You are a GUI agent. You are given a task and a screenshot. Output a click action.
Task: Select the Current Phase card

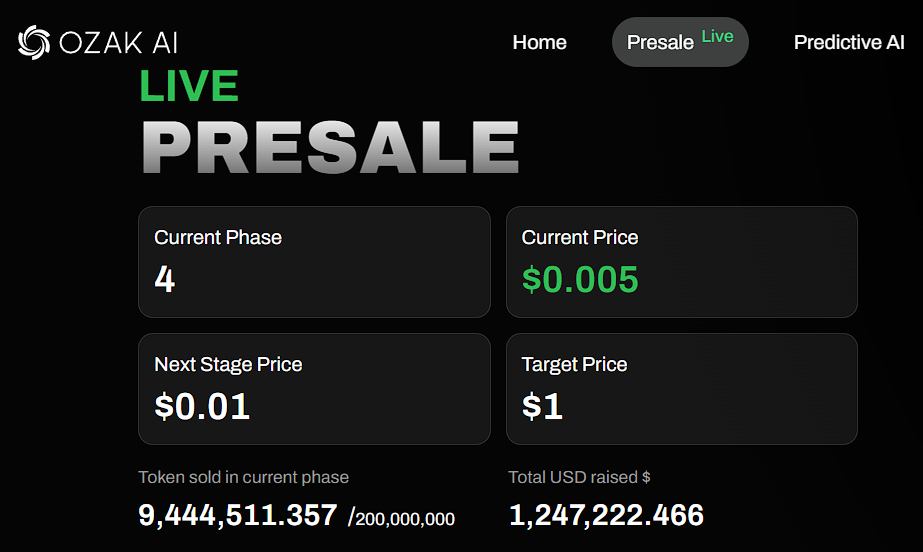(x=314, y=262)
